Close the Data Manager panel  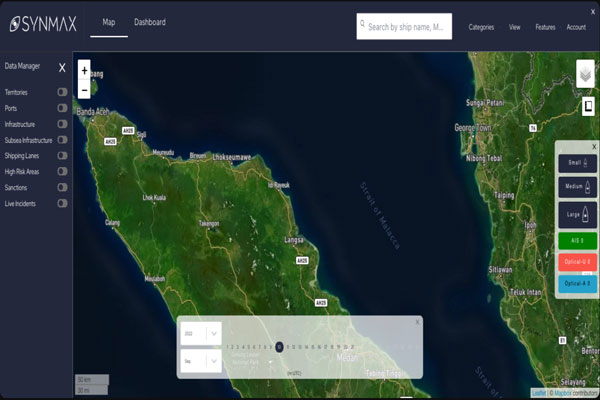coord(62,68)
